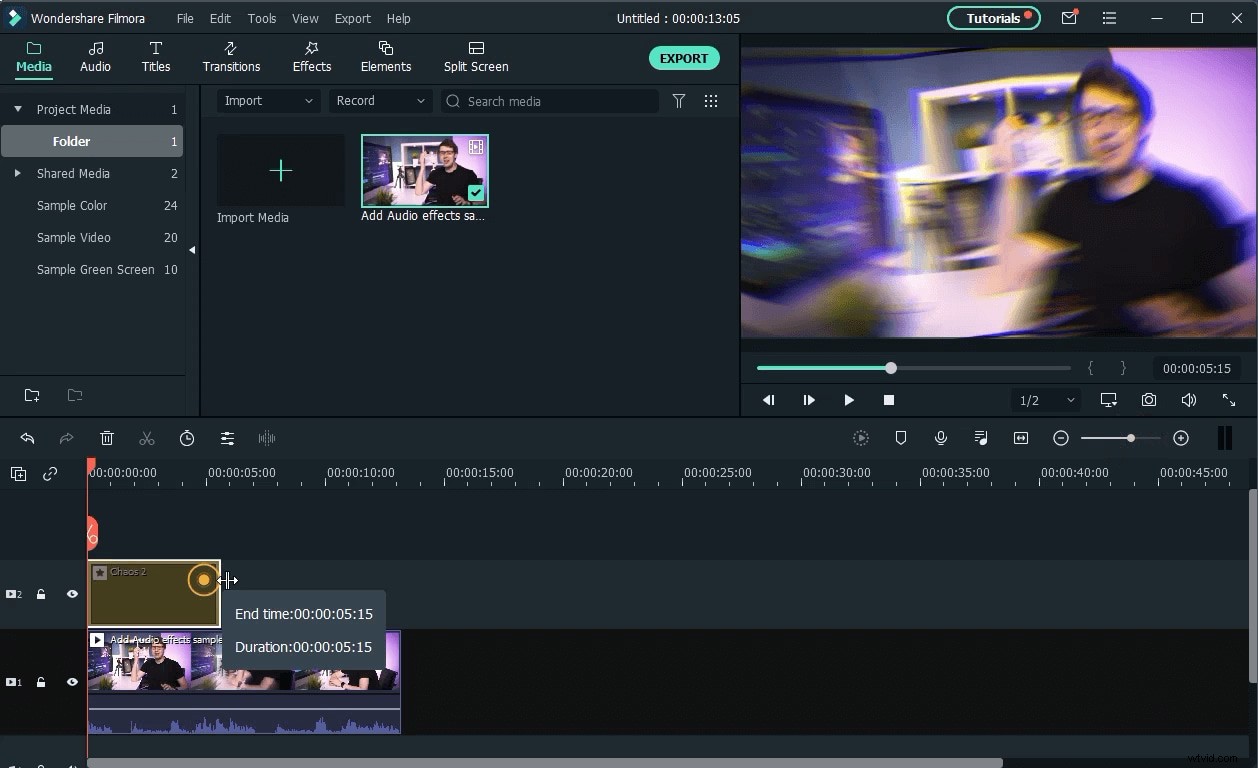Click the Delete trash icon on timeline toolbar
Viewport: 1258px width, 768px height.
tap(107, 438)
